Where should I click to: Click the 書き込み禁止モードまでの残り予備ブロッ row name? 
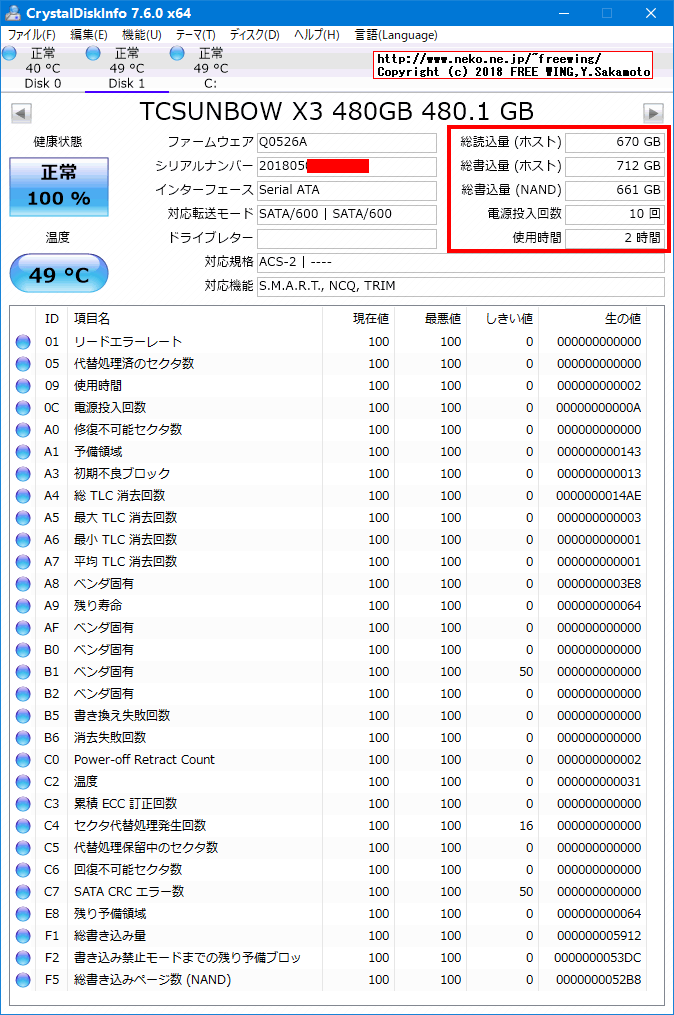pos(187,958)
